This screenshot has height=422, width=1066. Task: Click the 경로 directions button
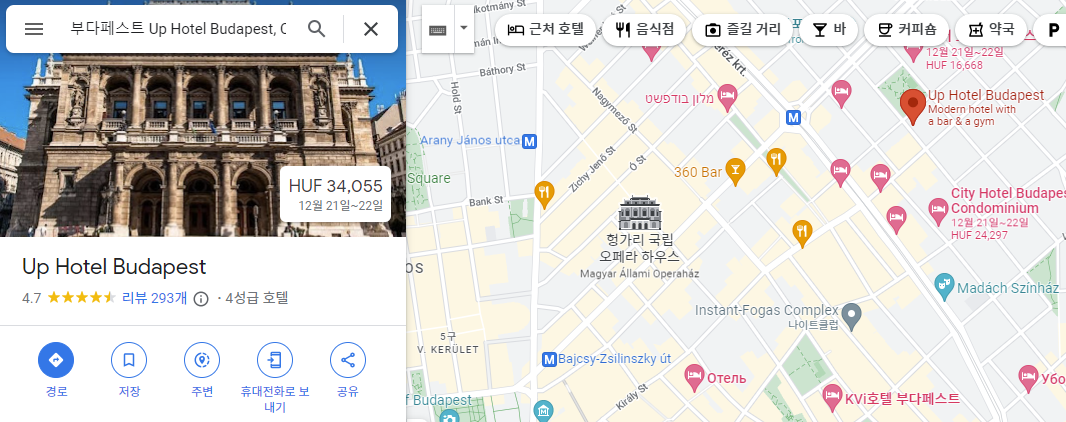point(56,360)
